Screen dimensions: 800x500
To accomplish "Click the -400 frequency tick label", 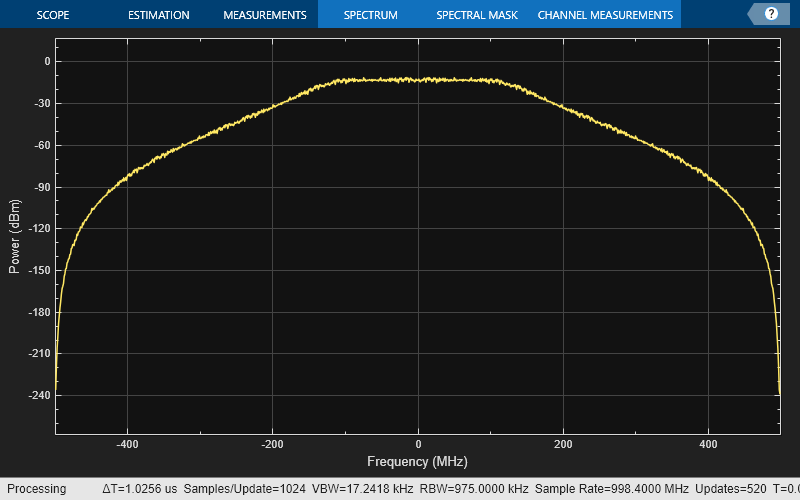I will 127,444.
